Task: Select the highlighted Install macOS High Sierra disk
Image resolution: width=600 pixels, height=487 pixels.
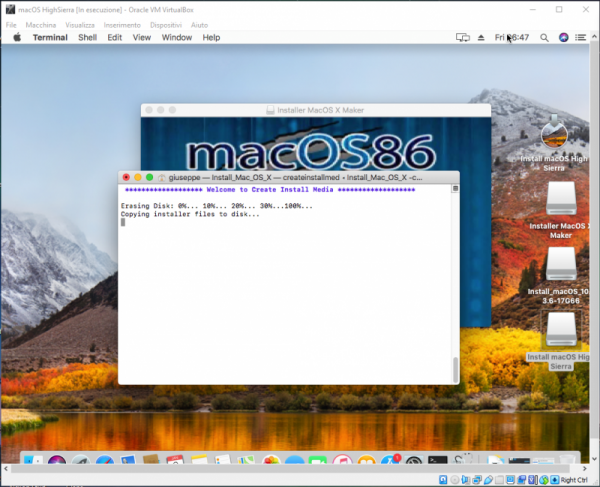Action: (561, 329)
